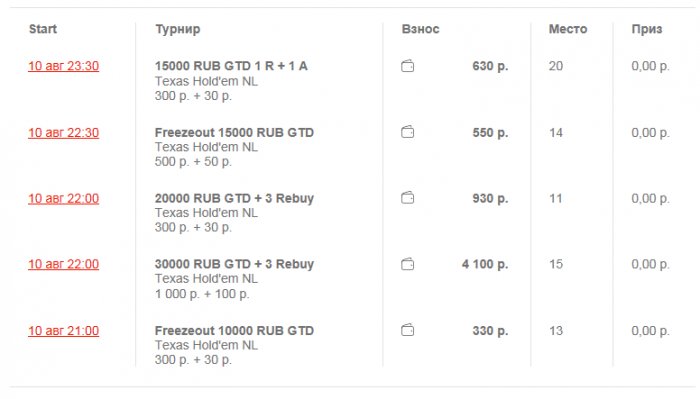700x399 pixels.
Task: Select 30000 RUB GTD + 3 Rebuy title
Action: point(234,264)
